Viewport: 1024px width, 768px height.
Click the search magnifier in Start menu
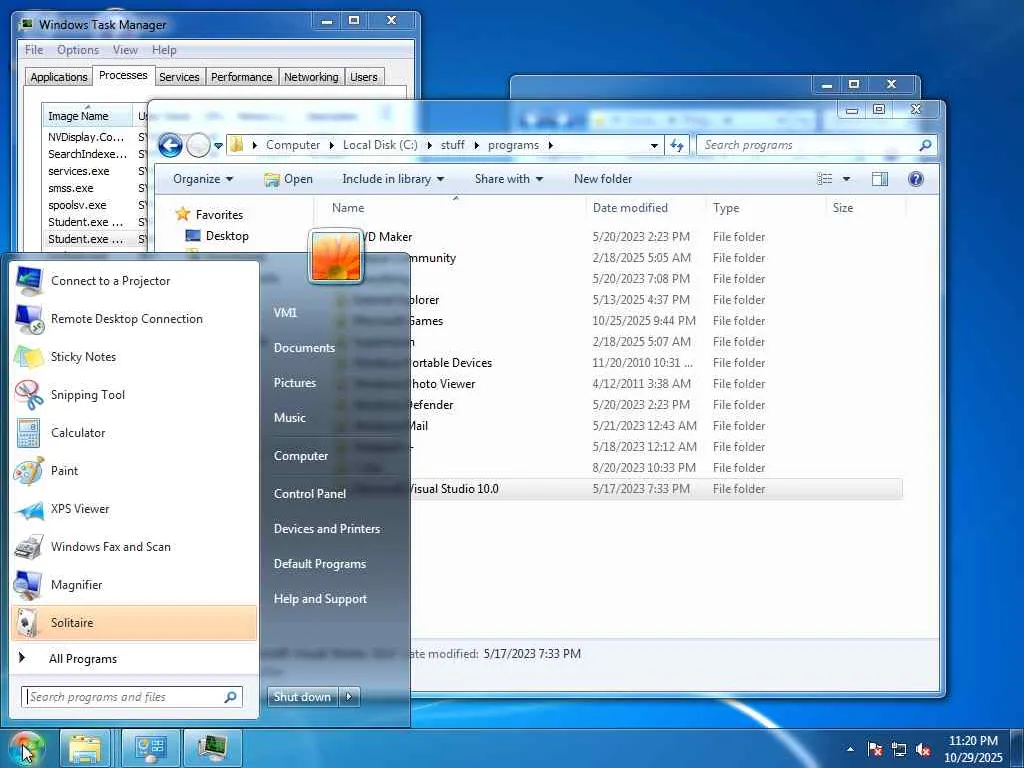pos(230,697)
